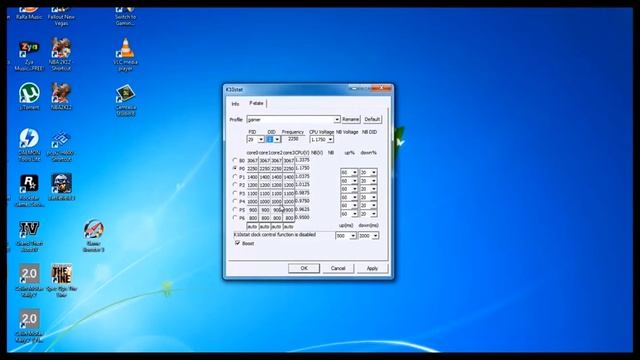The image size is (640, 360).
Task: Confirm with the OK button
Action: [x=304, y=268]
